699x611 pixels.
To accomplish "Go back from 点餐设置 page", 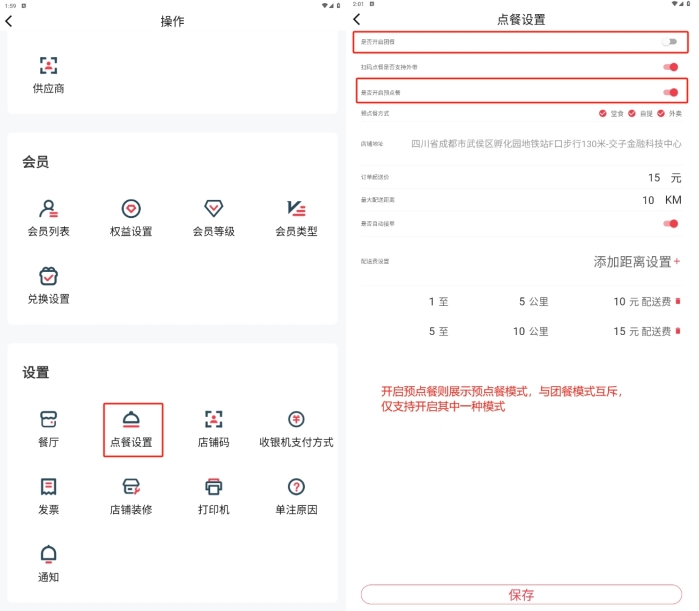I will (357, 20).
